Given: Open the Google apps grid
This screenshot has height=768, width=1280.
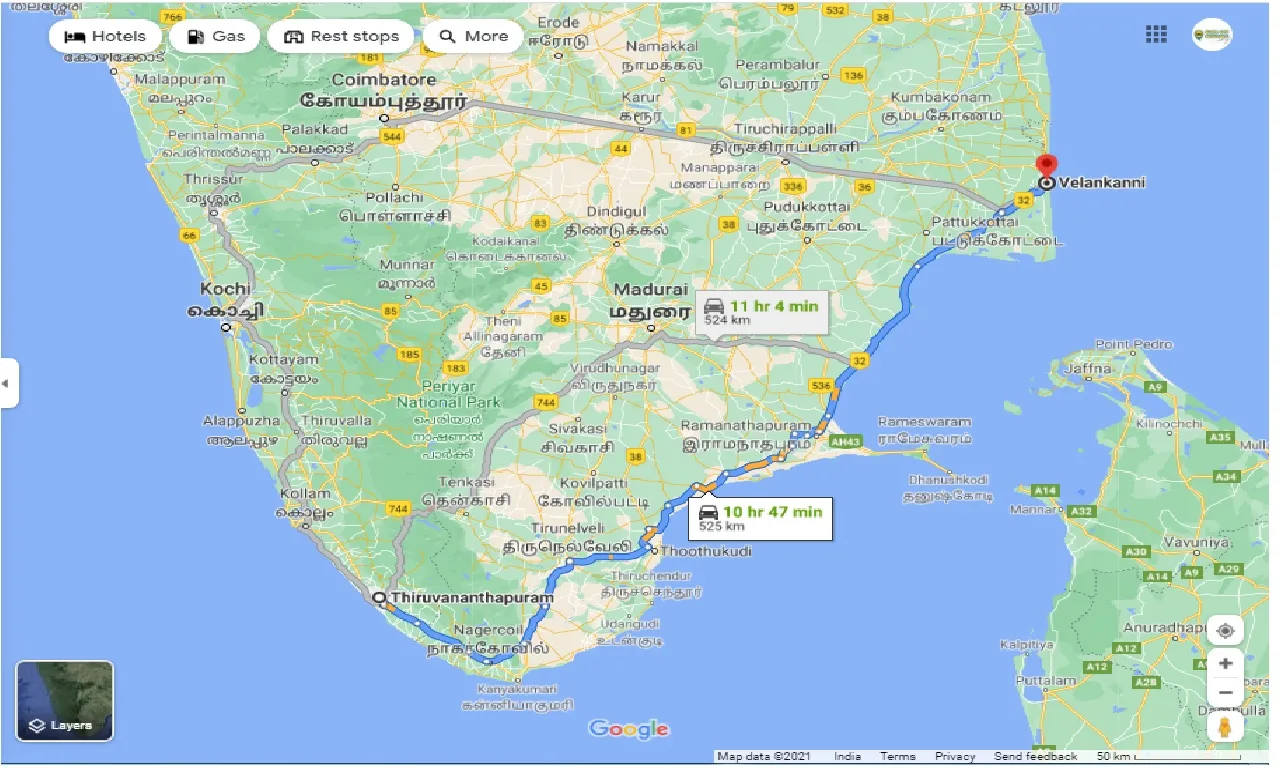Looking at the screenshot, I should [1155, 33].
